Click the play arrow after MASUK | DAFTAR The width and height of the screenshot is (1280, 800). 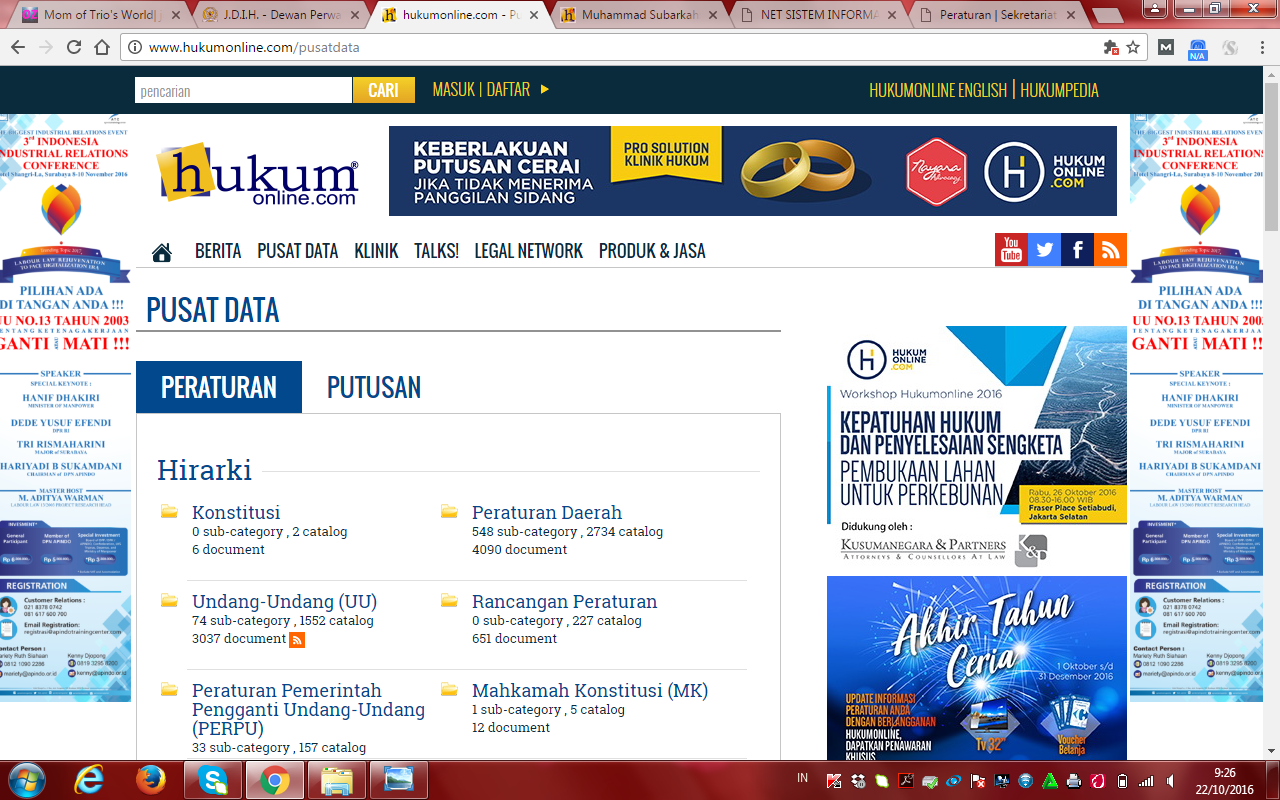click(545, 89)
